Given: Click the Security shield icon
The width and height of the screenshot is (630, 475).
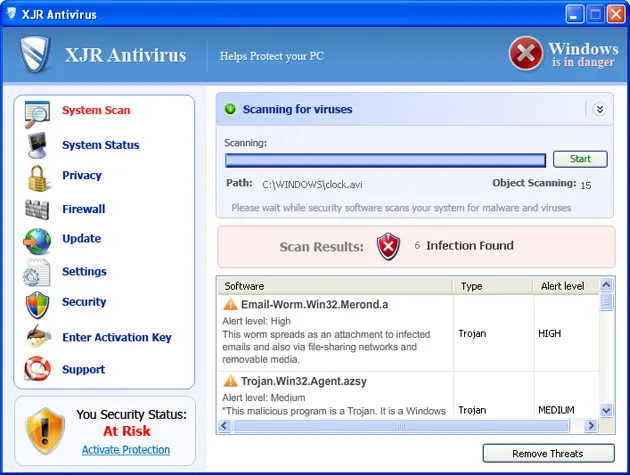Looking at the screenshot, I should [x=37, y=305].
